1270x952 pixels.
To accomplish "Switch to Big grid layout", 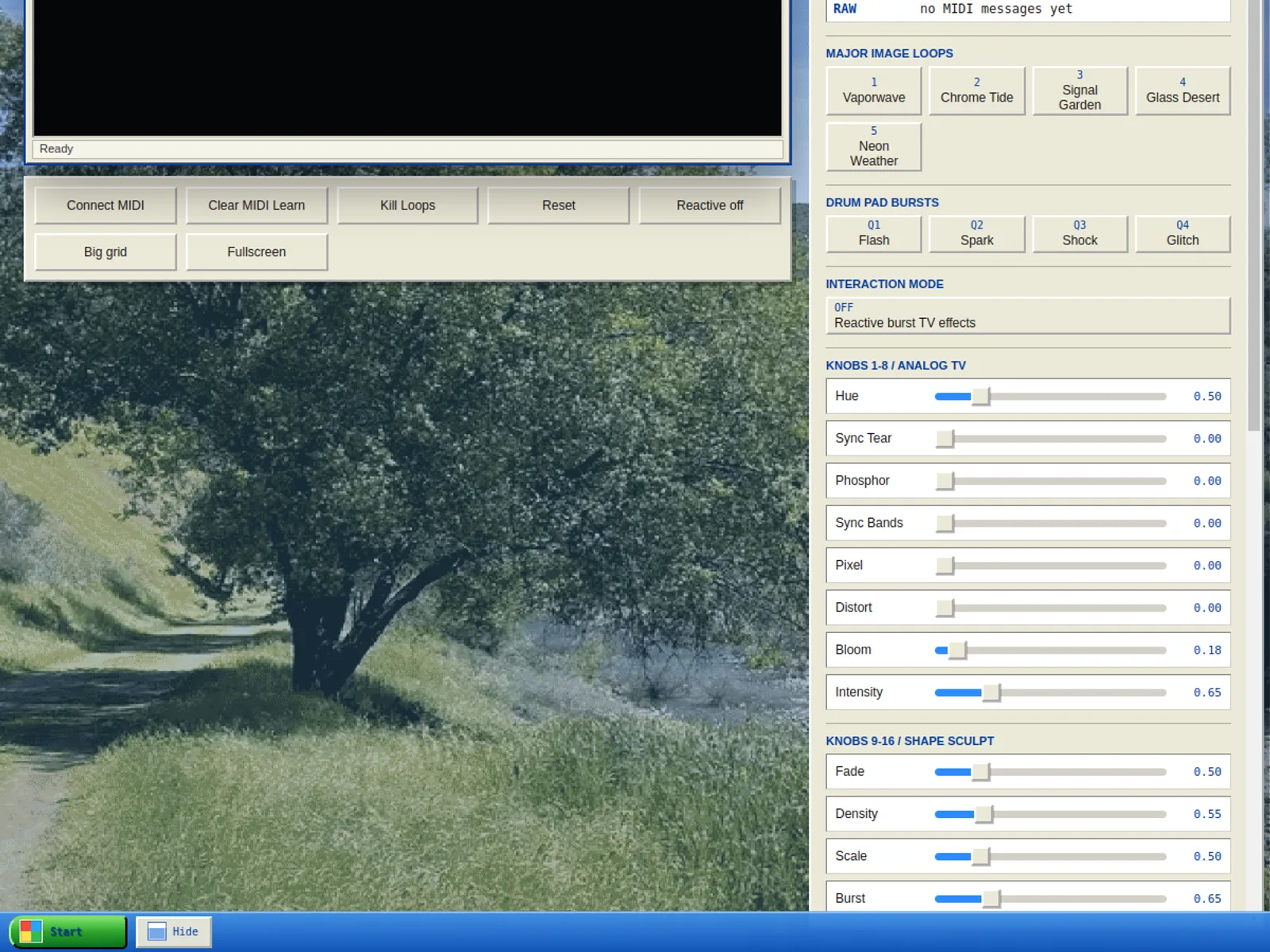I will coord(106,252).
